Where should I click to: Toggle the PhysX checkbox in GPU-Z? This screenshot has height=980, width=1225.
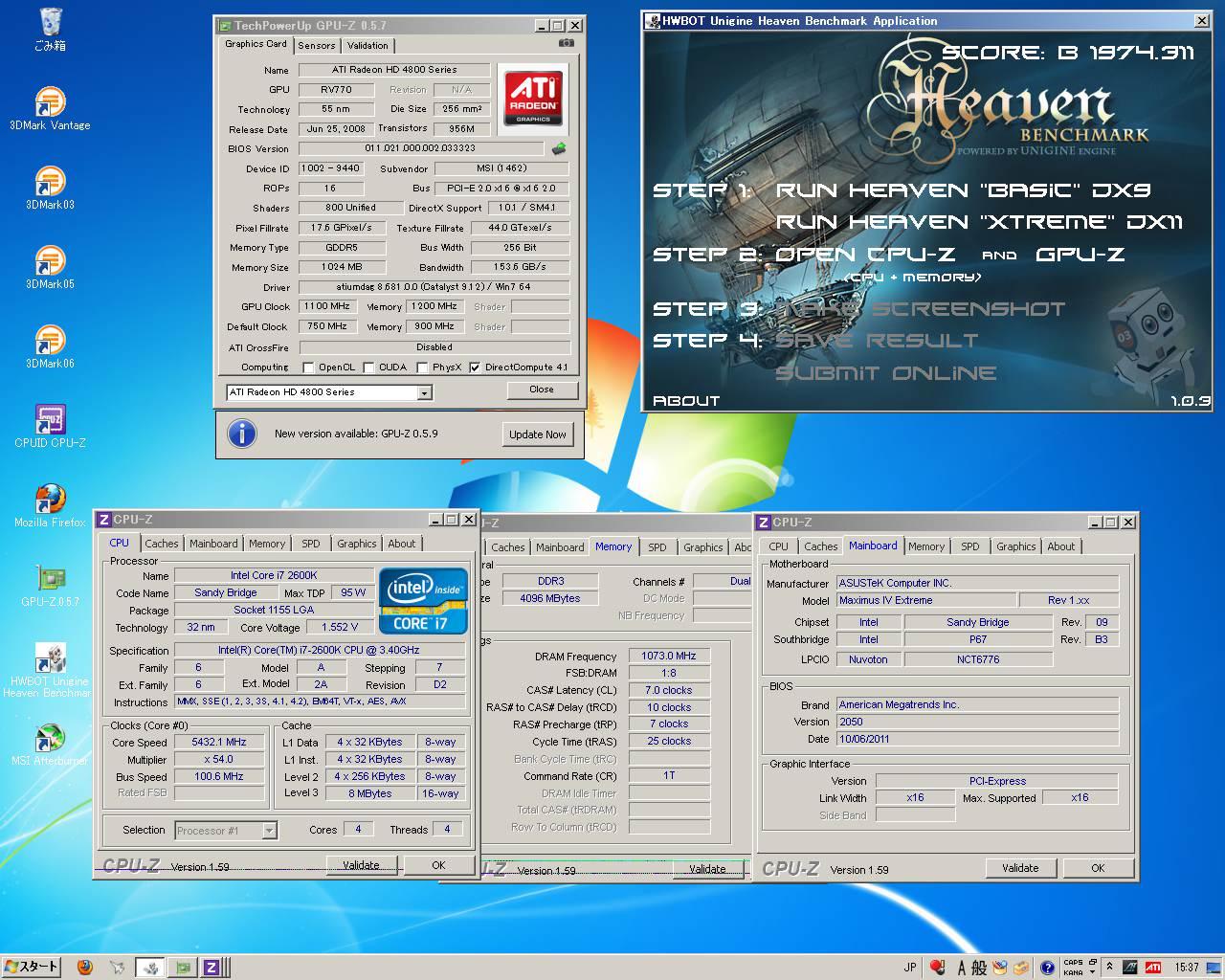click(422, 367)
